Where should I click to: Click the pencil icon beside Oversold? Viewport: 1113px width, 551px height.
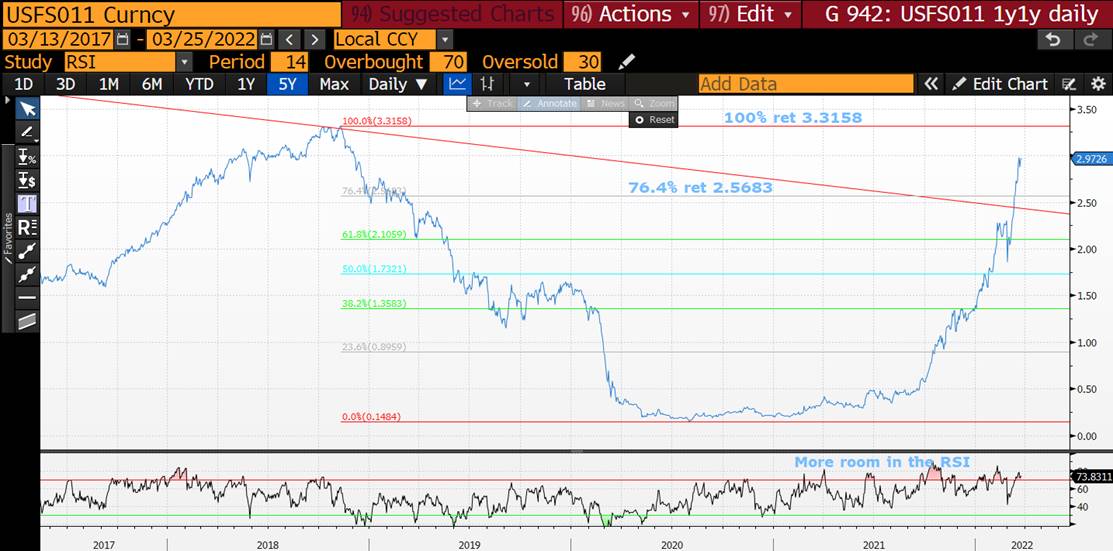click(x=627, y=62)
